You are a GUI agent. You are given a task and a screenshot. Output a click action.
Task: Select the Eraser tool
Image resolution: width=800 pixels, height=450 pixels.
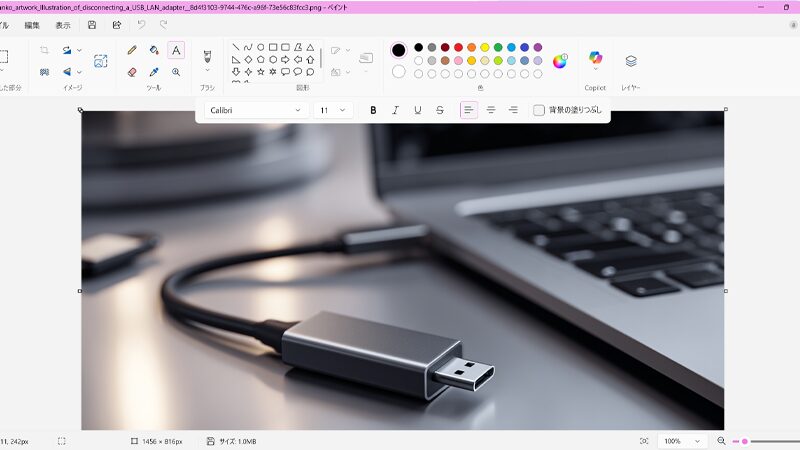coord(132,72)
